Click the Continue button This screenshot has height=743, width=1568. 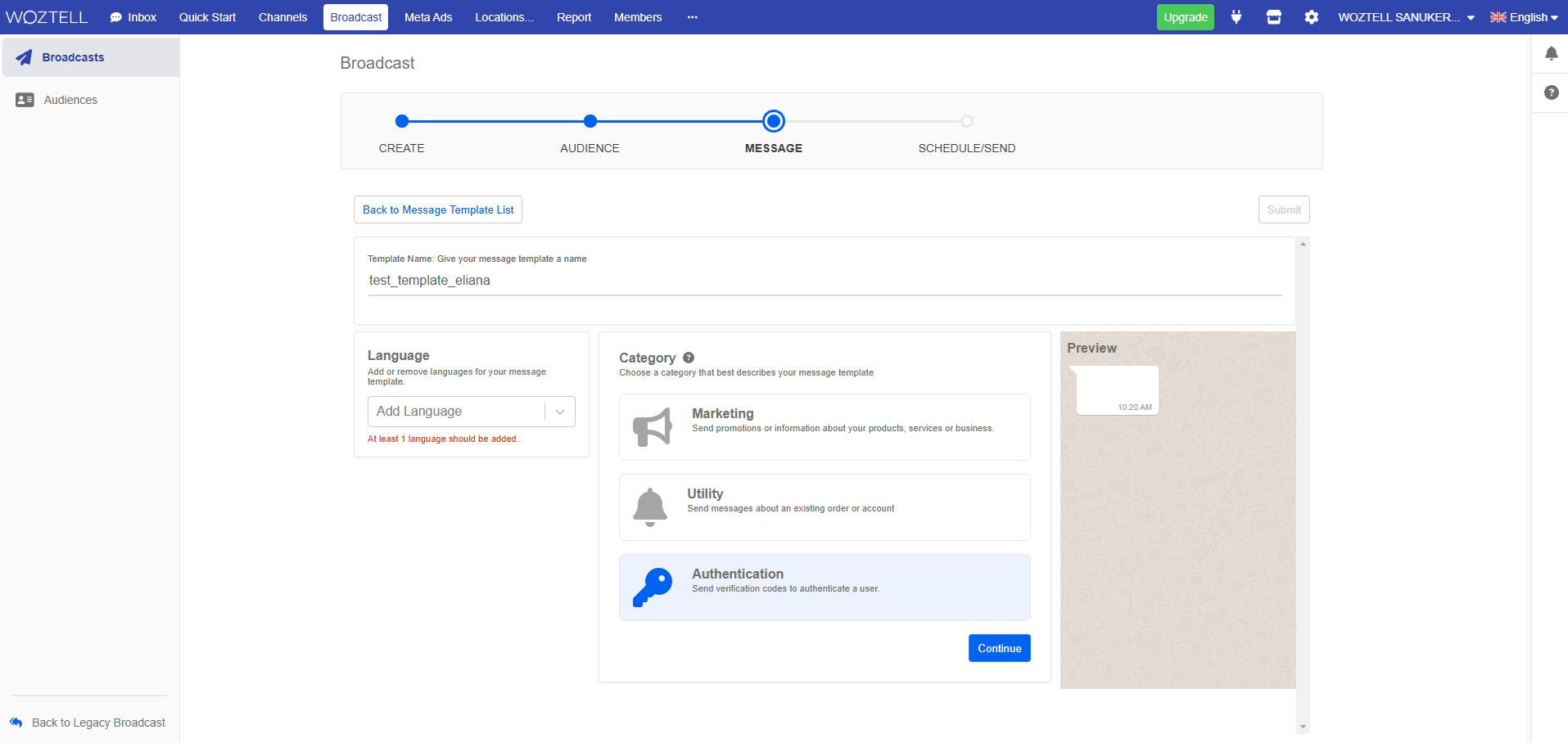click(x=999, y=647)
